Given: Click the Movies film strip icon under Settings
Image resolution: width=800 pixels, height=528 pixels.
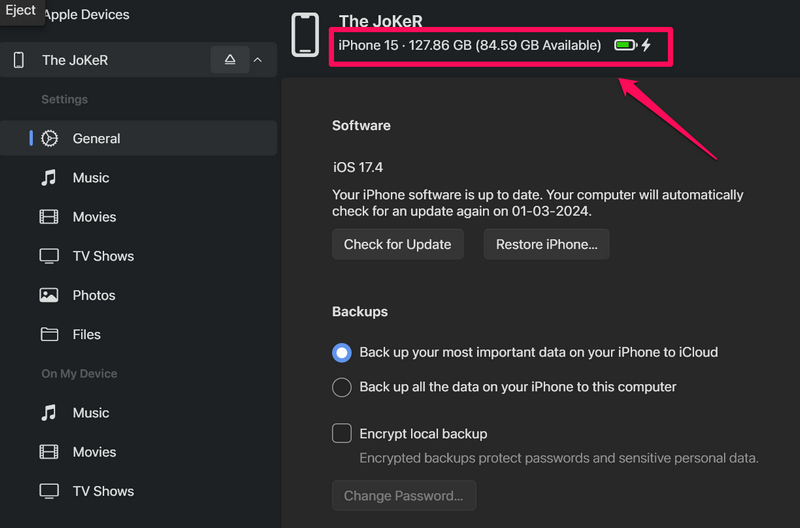Looking at the screenshot, I should click(x=49, y=217).
